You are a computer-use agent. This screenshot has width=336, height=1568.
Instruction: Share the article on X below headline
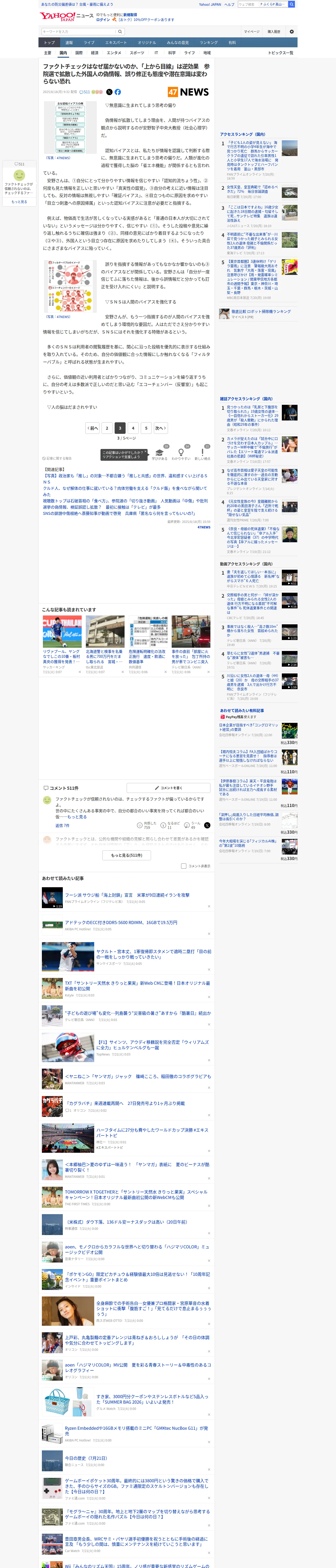point(109,92)
